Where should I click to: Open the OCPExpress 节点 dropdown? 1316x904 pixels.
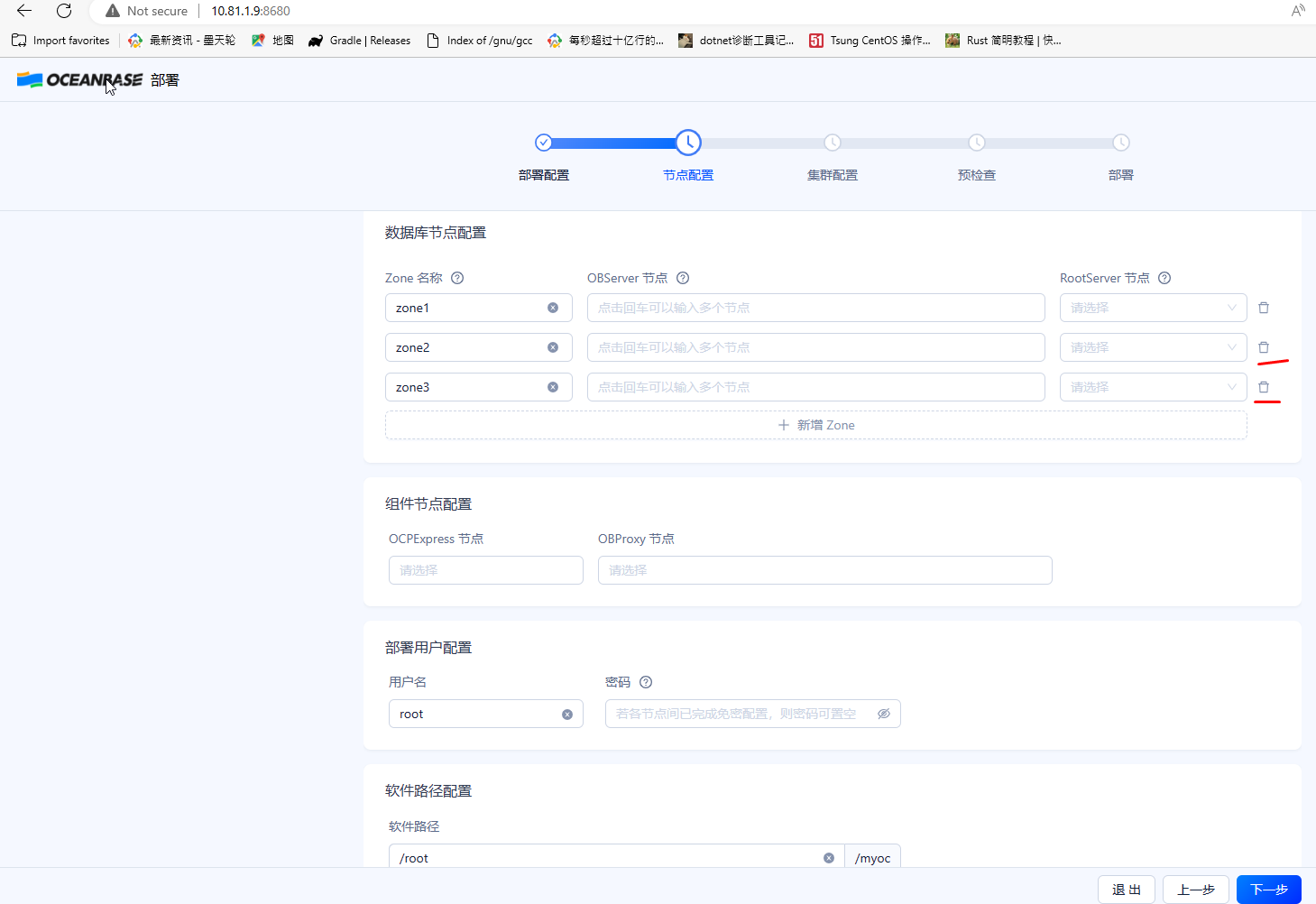coord(486,570)
